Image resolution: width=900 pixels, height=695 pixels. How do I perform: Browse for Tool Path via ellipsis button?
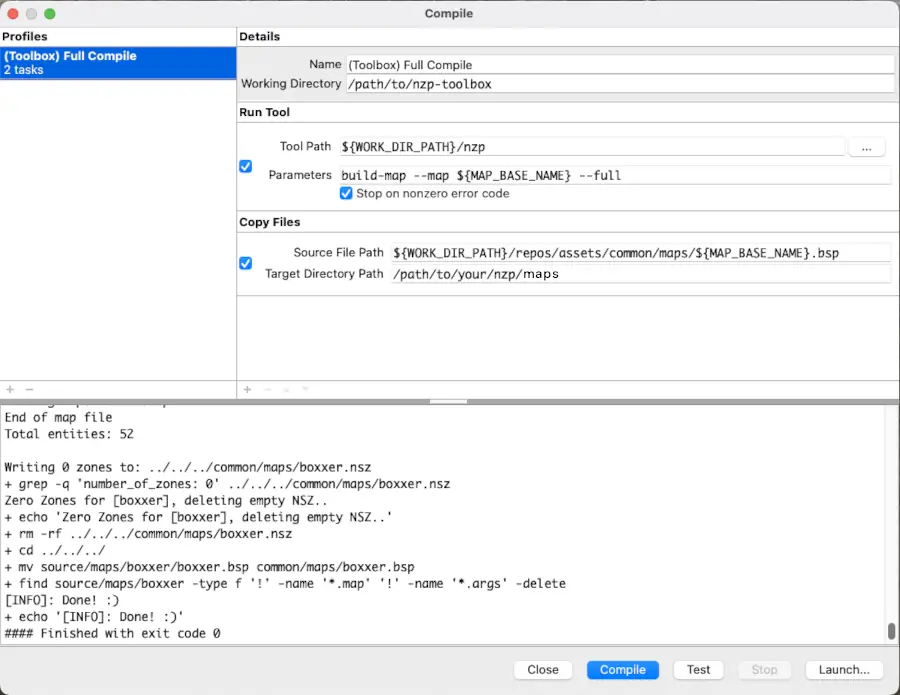(866, 146)
